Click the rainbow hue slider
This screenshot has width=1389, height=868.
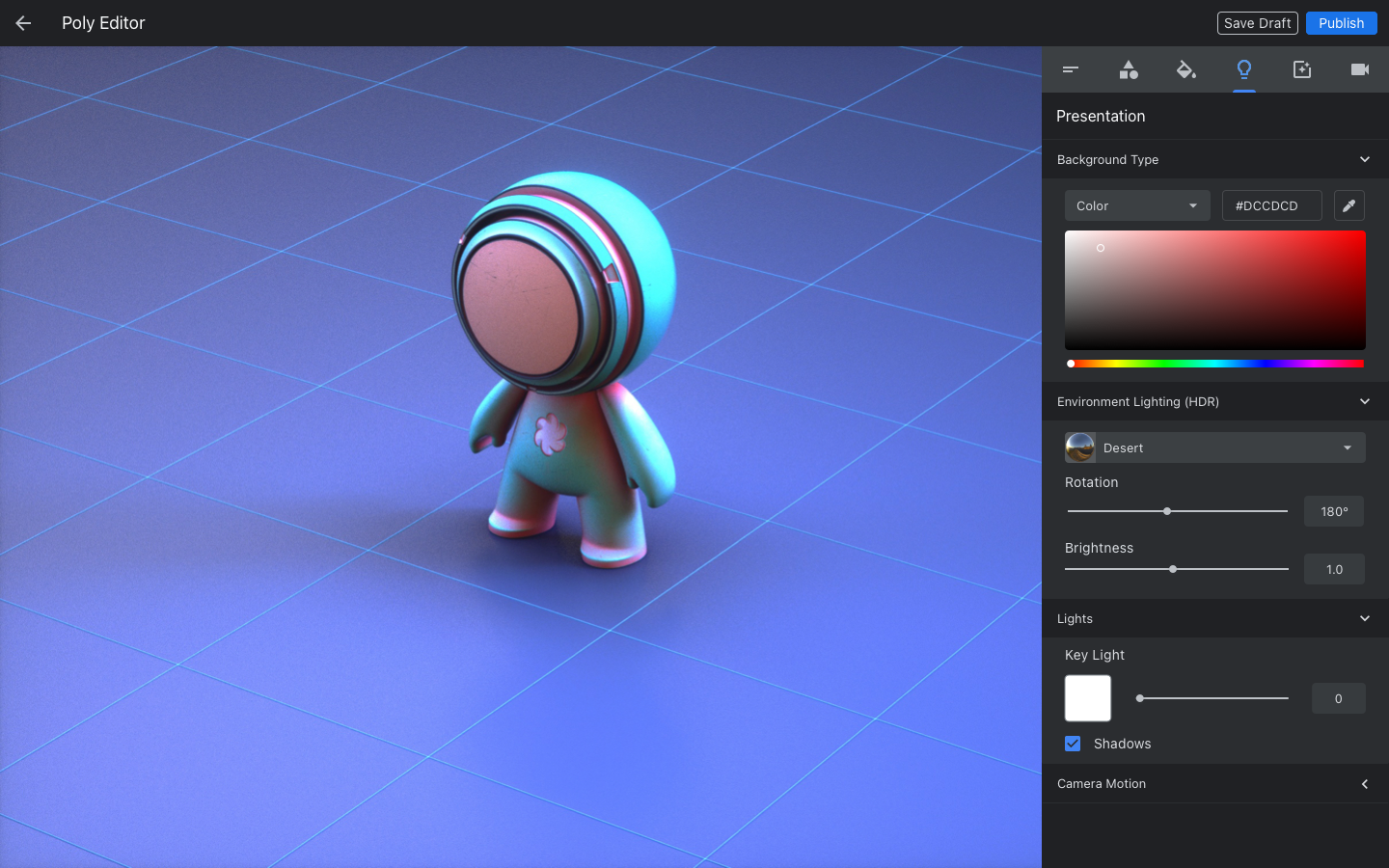point(1215,364)
